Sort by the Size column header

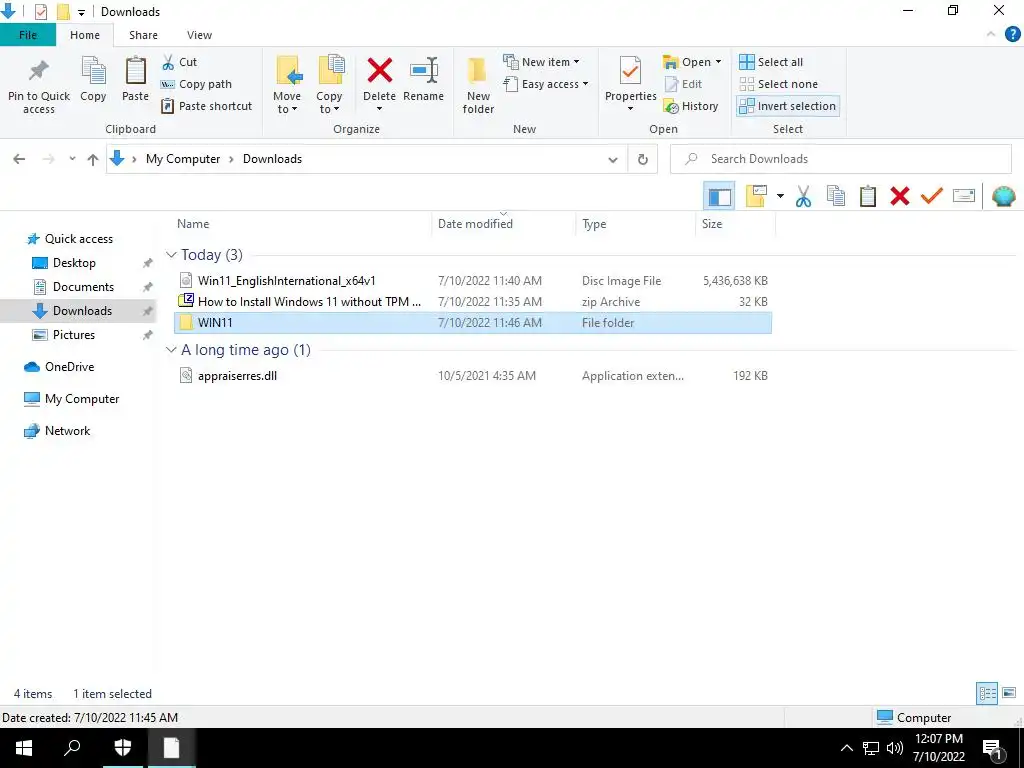point(712,224)
